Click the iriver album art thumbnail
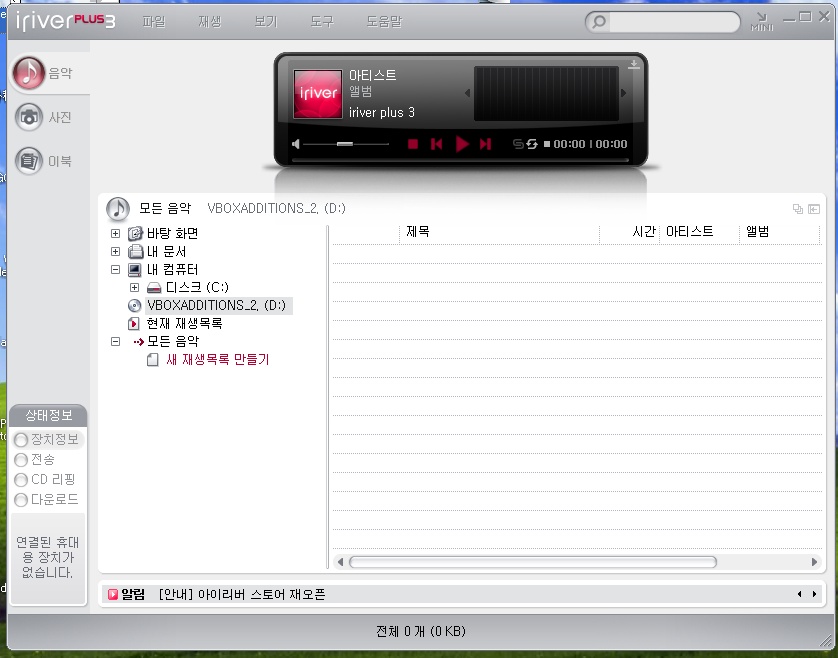The image size is (838, 658). [x=317, y=94]
